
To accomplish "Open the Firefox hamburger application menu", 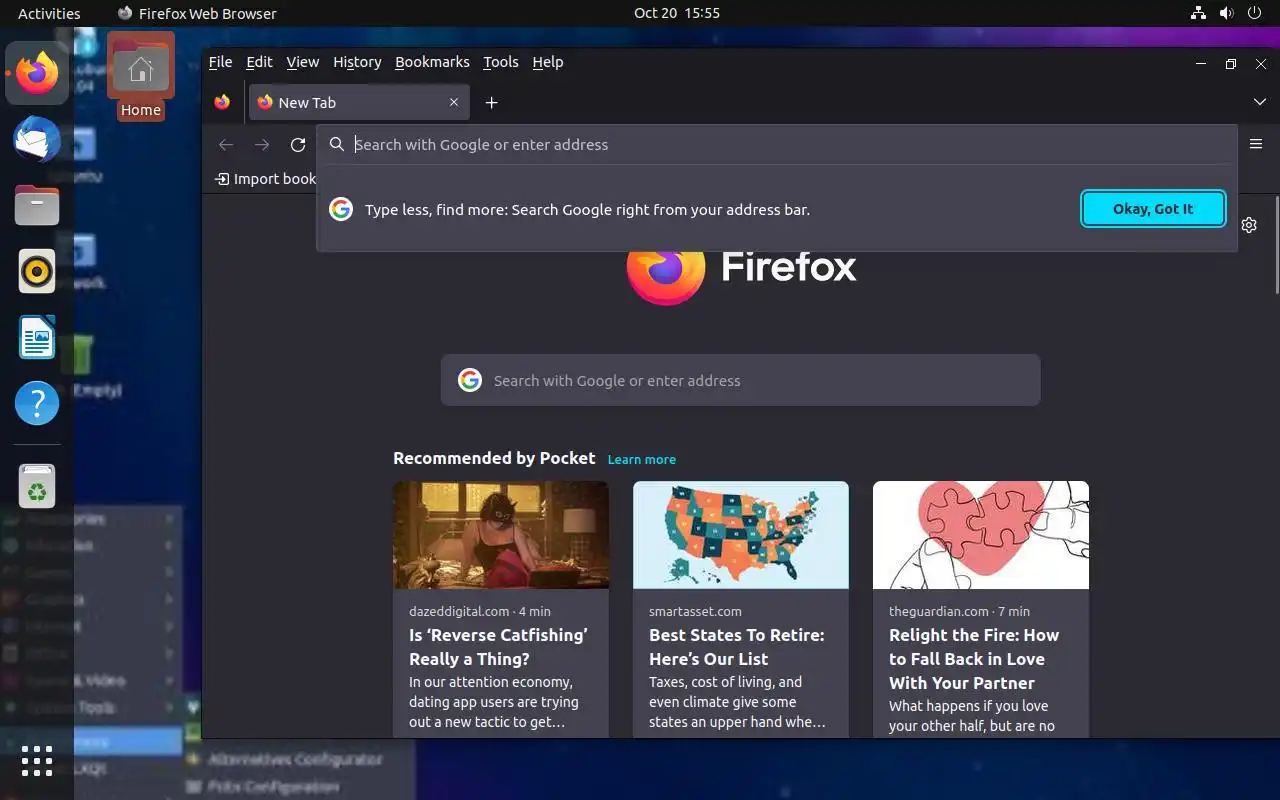I will coord(1256,144).
